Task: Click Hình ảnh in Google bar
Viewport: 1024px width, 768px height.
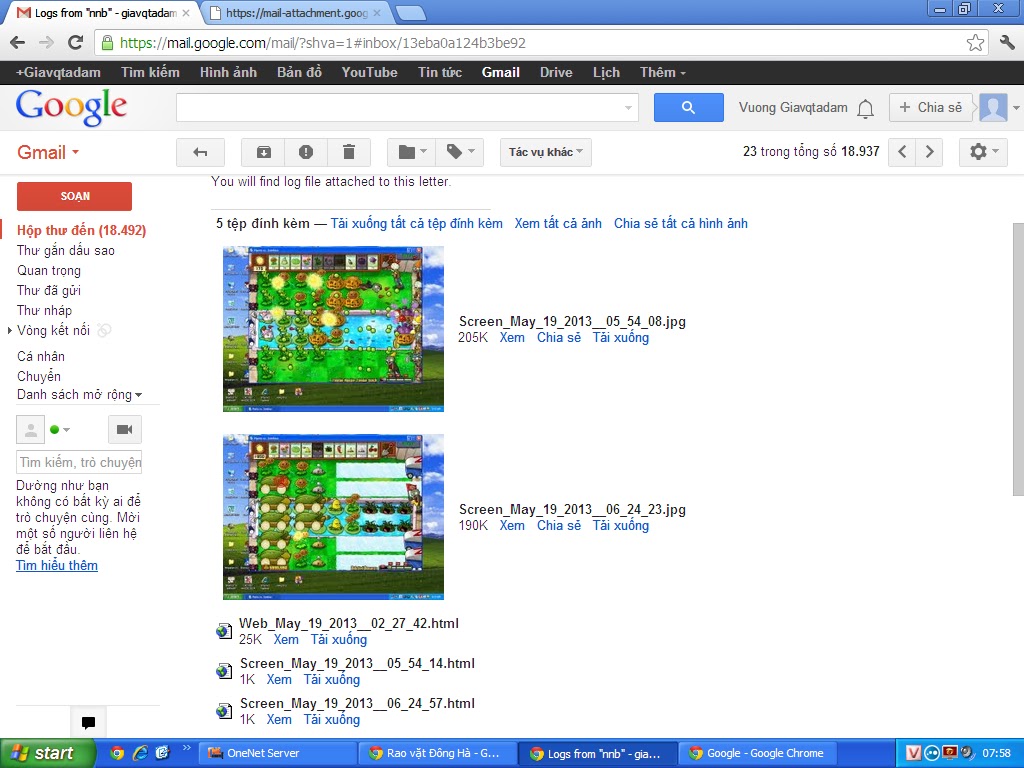Action: [228, 72]
